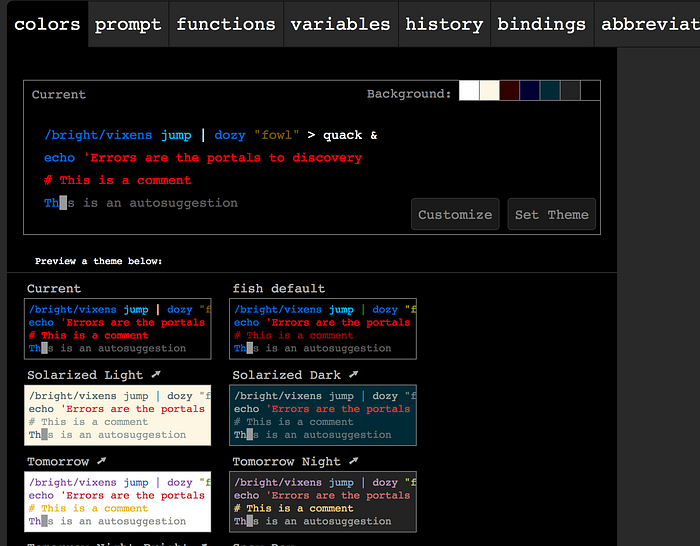
Task: Open Tomorrow theme external link arrow
Action: [102, 461]
